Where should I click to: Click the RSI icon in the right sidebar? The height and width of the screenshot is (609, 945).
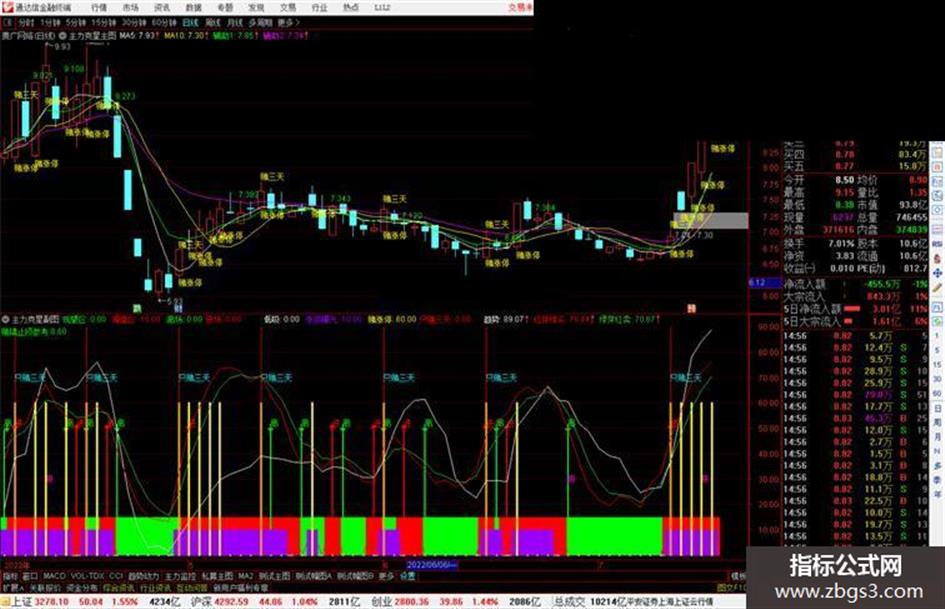(x=937, y=244)
